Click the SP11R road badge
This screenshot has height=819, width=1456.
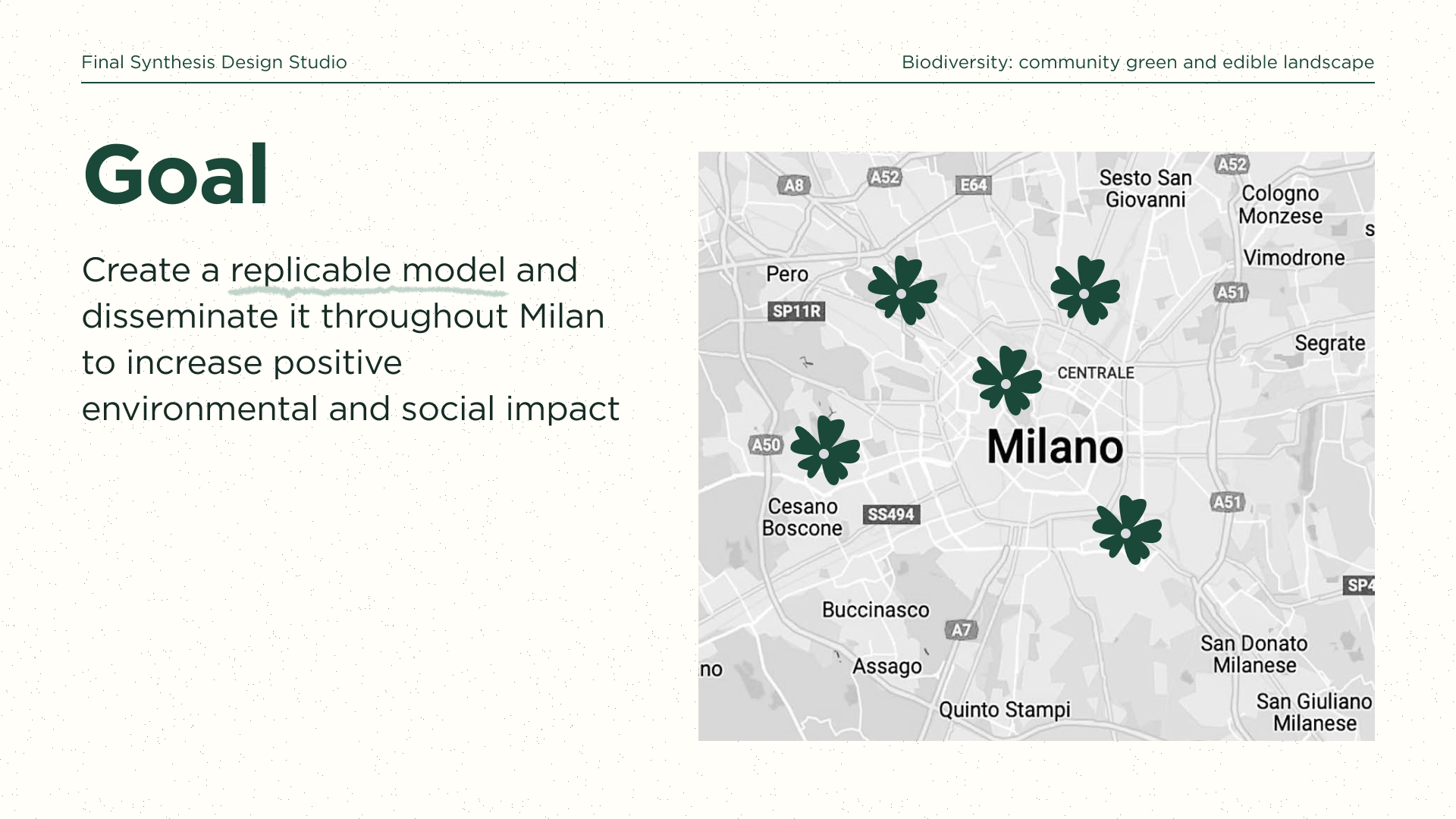pos(796,311)
